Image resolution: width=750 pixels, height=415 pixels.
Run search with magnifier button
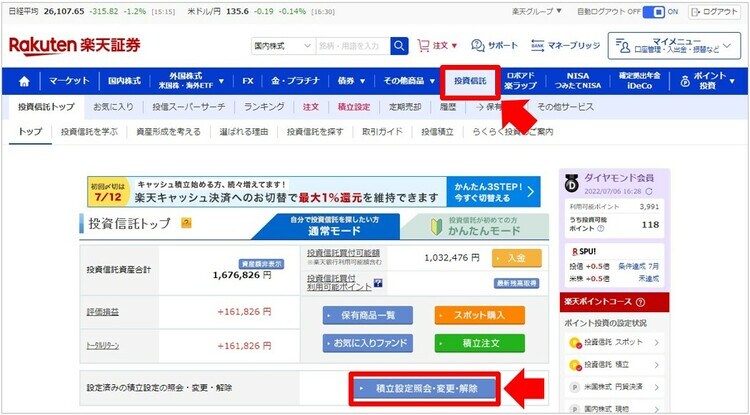click(399, 46)
